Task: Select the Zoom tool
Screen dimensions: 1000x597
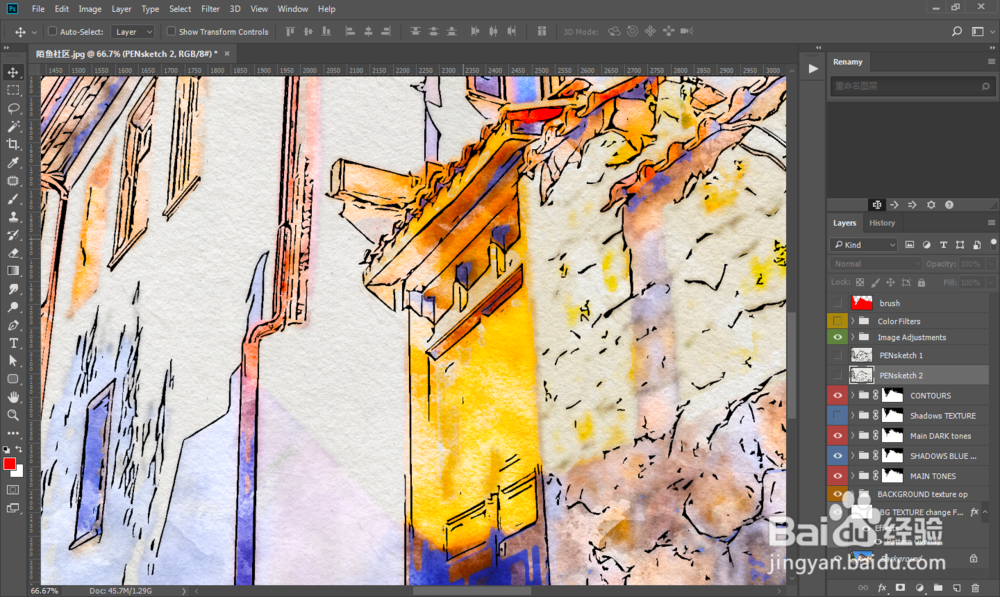Action: point(13,415)
